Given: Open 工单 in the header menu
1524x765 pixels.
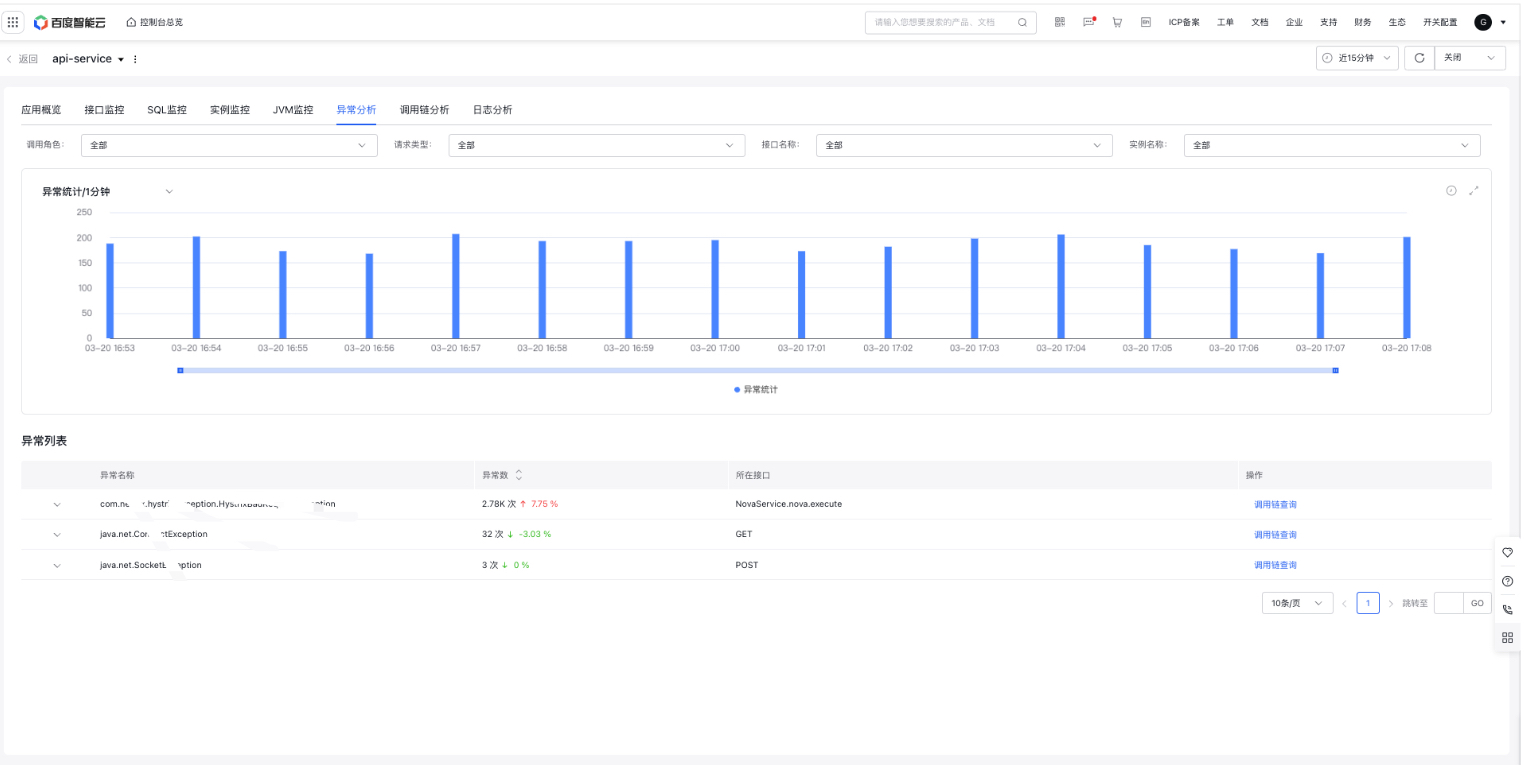Looking at the screenshot, I should [x=1225, y=22].
